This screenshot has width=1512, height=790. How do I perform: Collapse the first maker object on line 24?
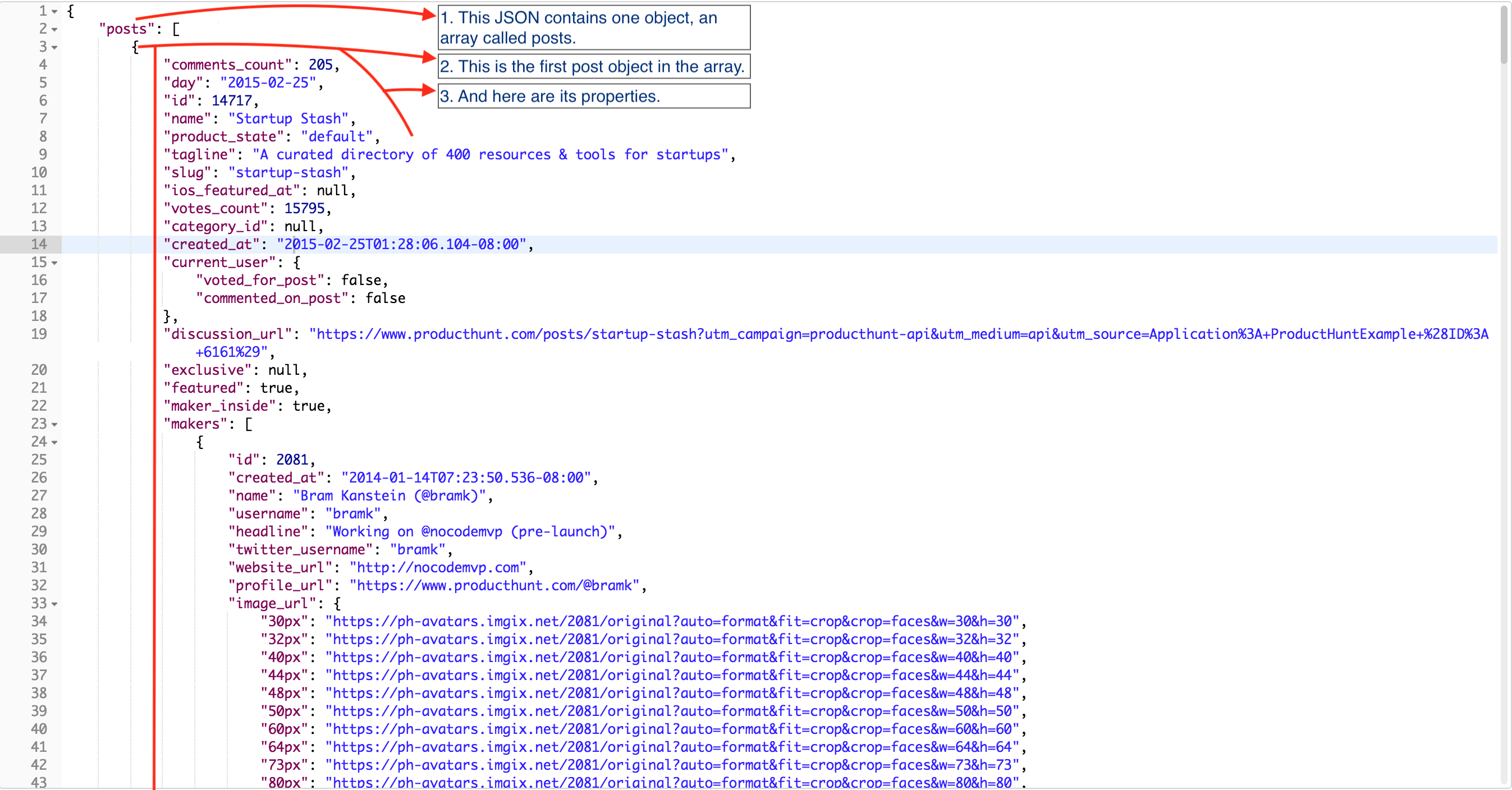[54, 443]
